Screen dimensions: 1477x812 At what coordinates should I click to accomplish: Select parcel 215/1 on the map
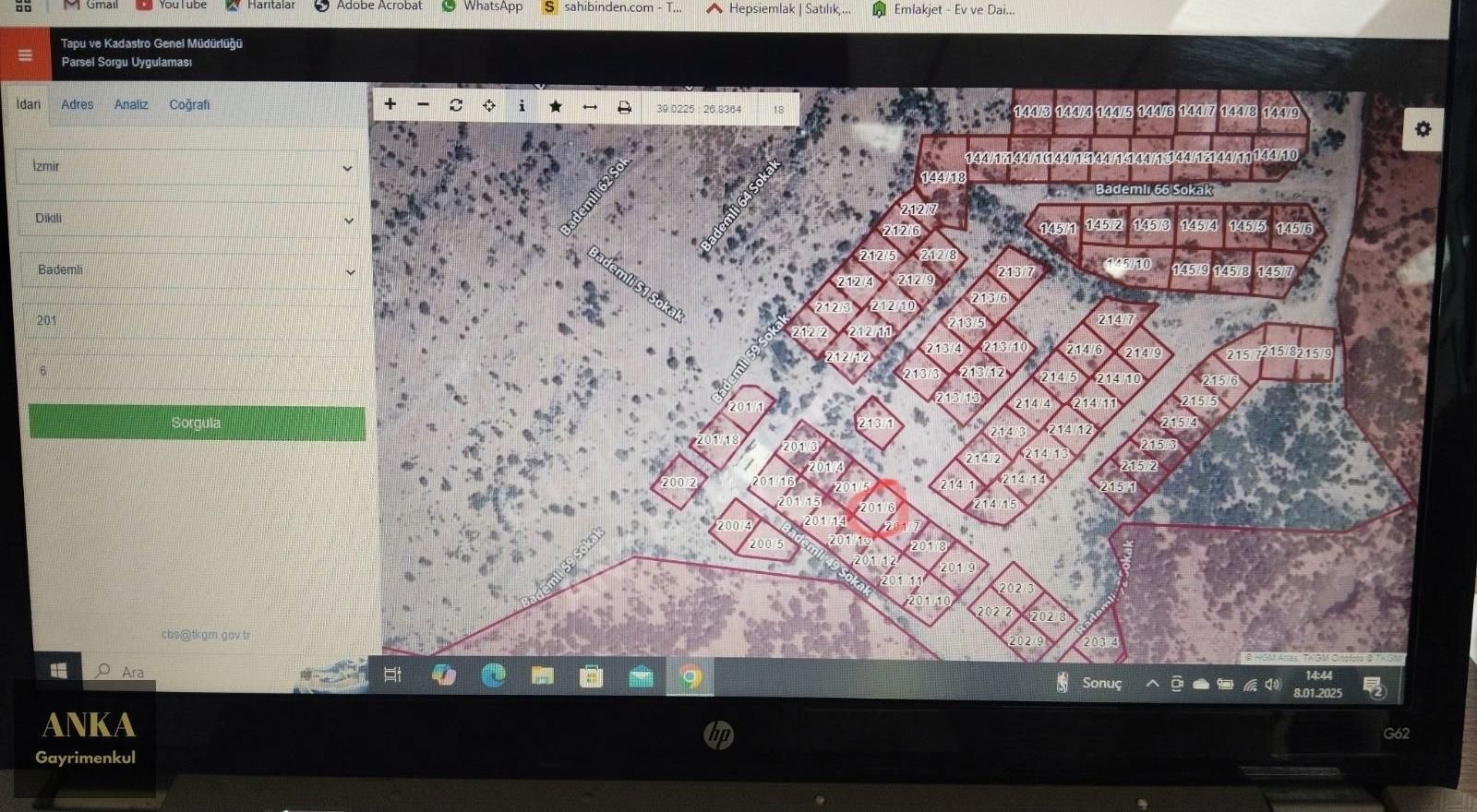point(1117,486)
